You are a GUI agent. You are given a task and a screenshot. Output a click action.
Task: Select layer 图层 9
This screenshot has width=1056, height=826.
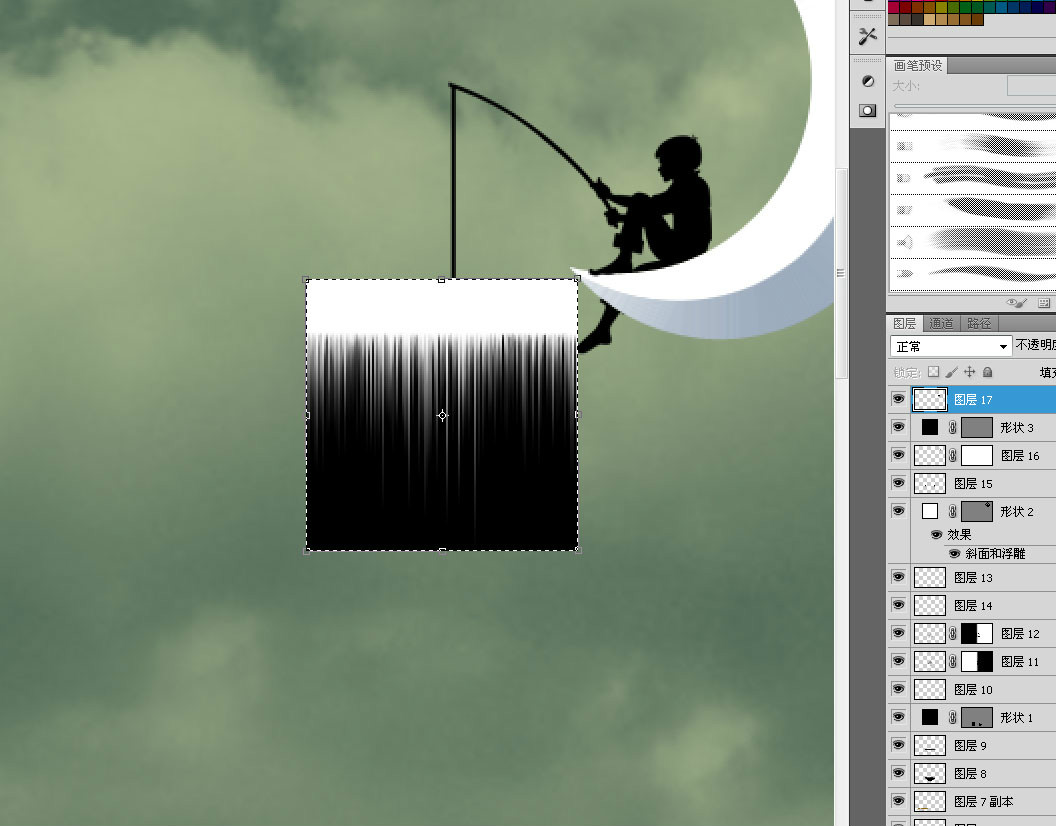(984, 745)
